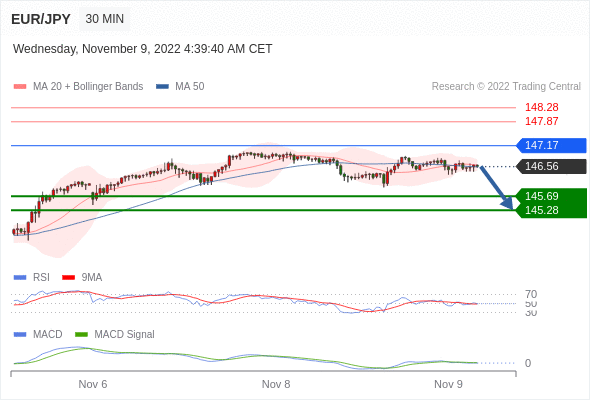Toggle the MA 20 + Bollinger Bands legend label
590x400 pixels.
tap(88, 87)
